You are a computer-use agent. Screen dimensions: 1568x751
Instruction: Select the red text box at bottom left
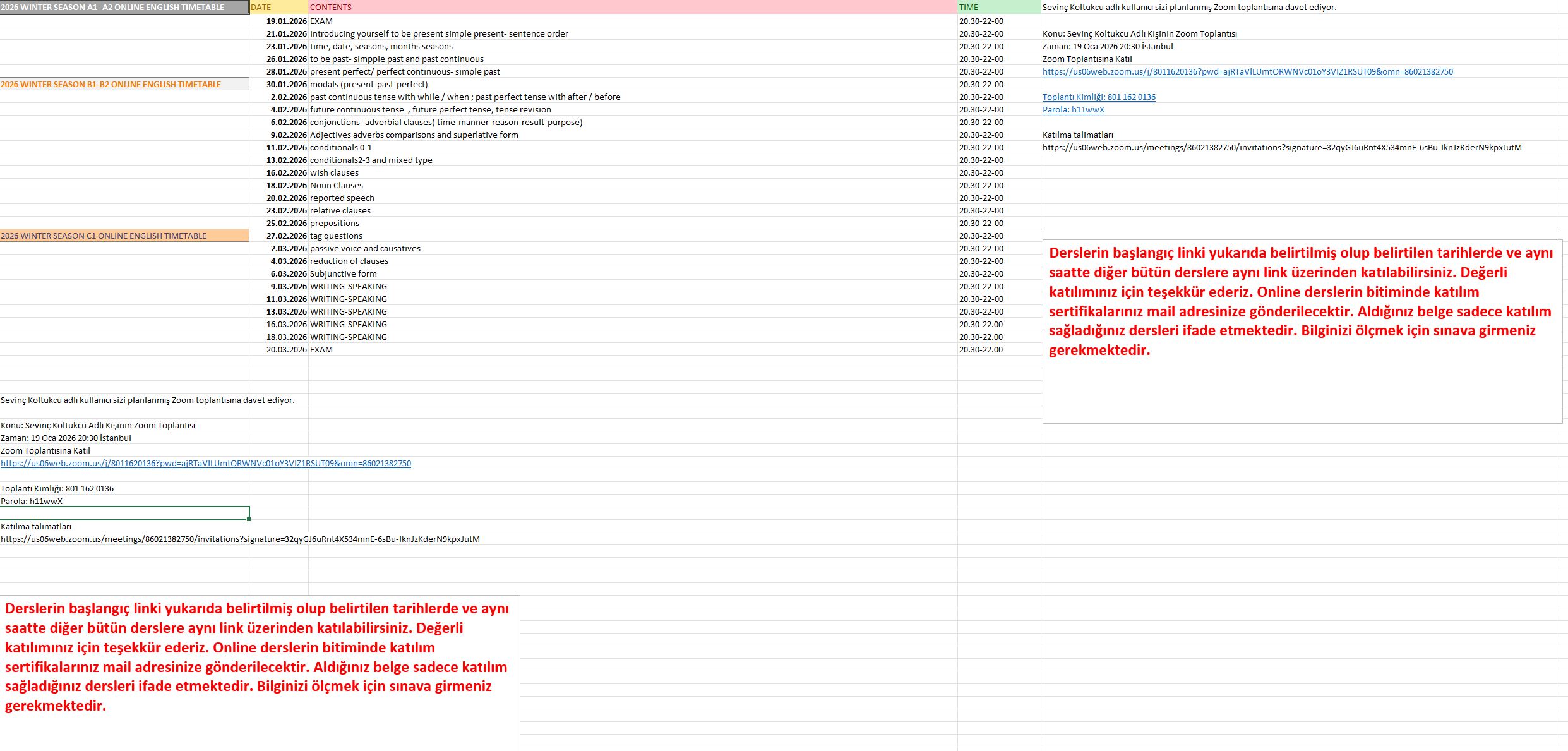(x=259, y=658)
